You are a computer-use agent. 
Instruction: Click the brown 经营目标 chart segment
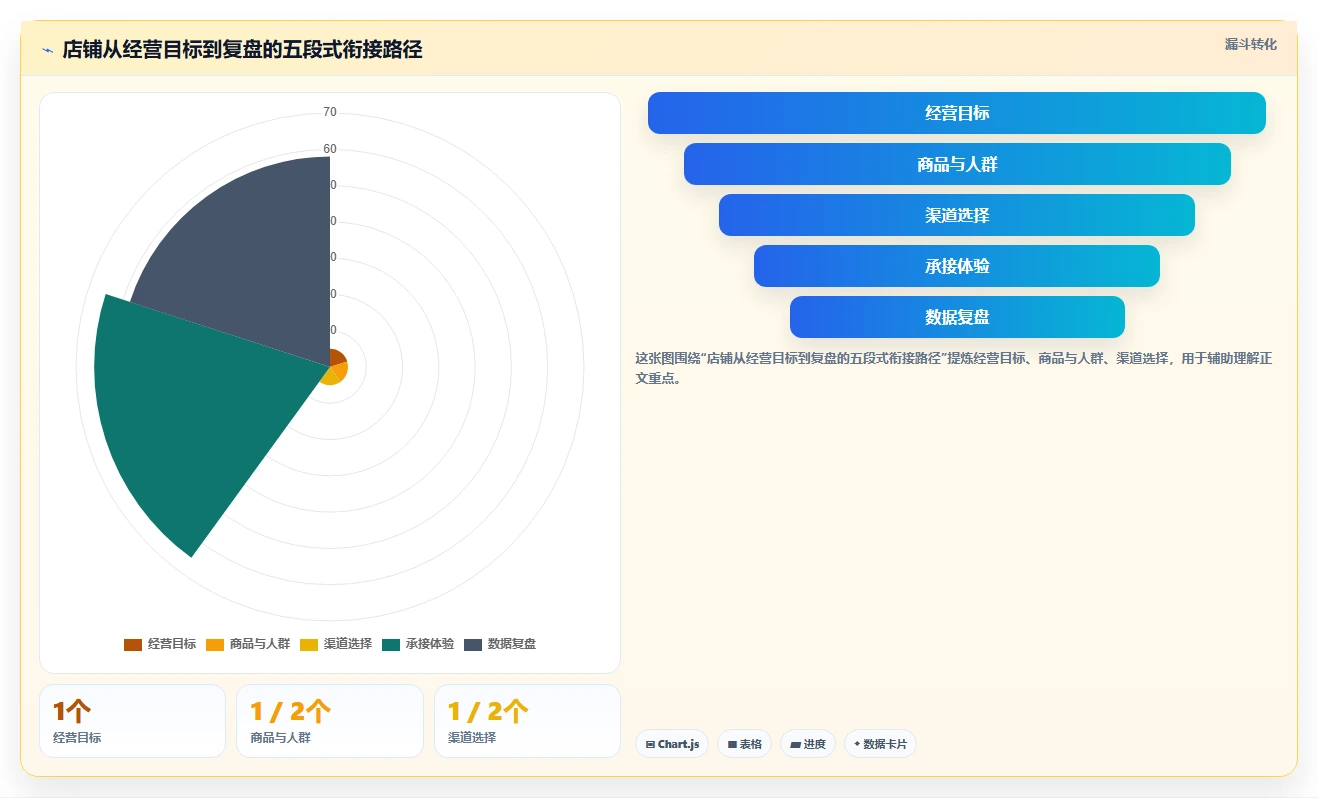click(337, 358)
